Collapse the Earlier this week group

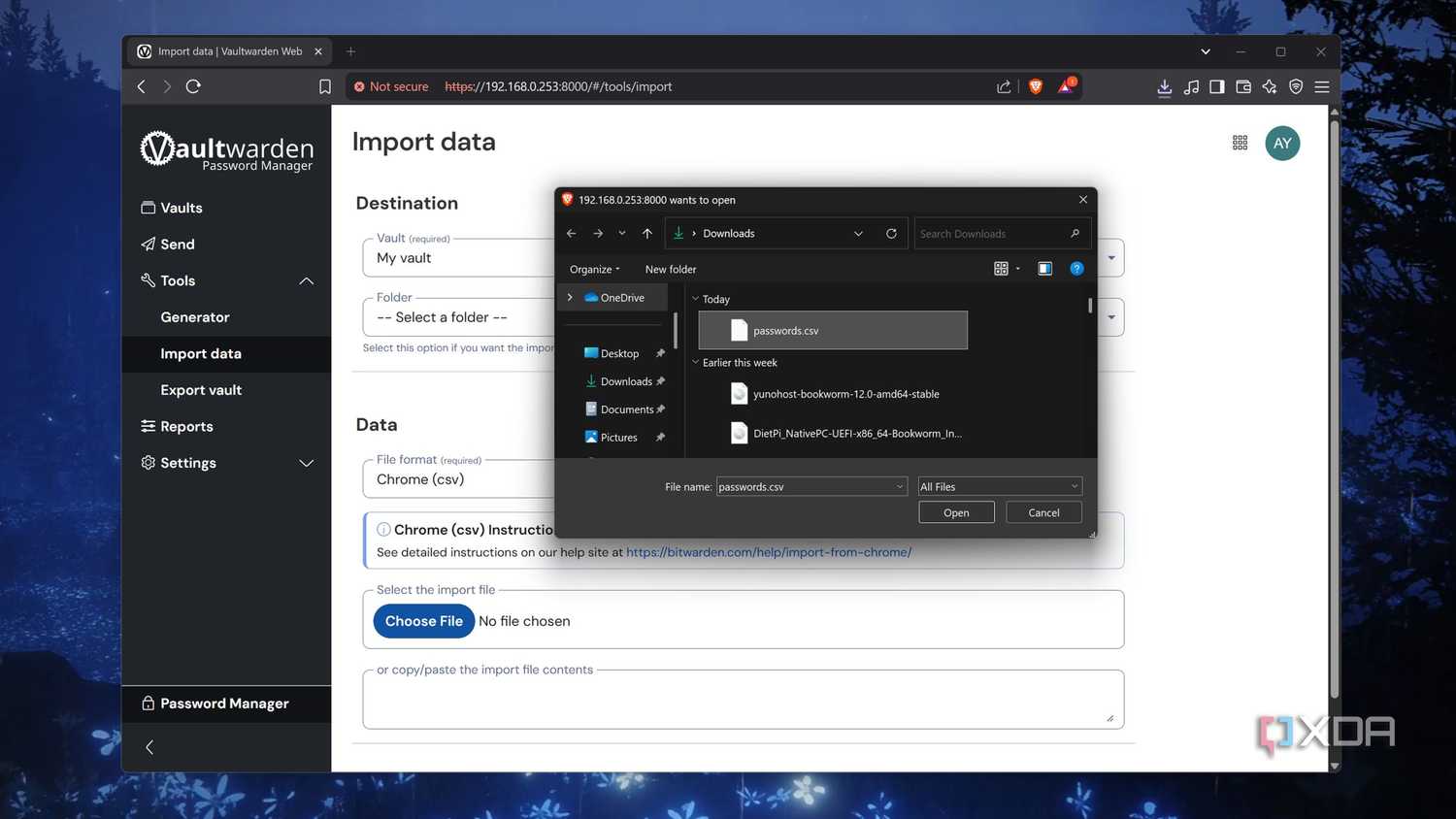click(695, 362)
